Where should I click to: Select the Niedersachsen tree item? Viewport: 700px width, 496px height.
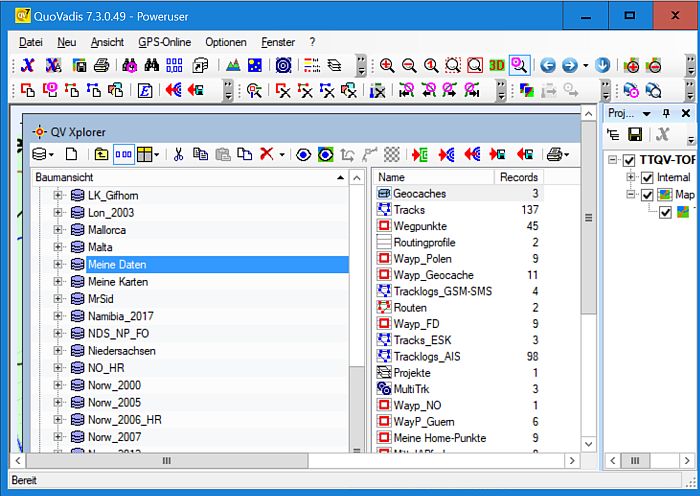tap(122, 351)
